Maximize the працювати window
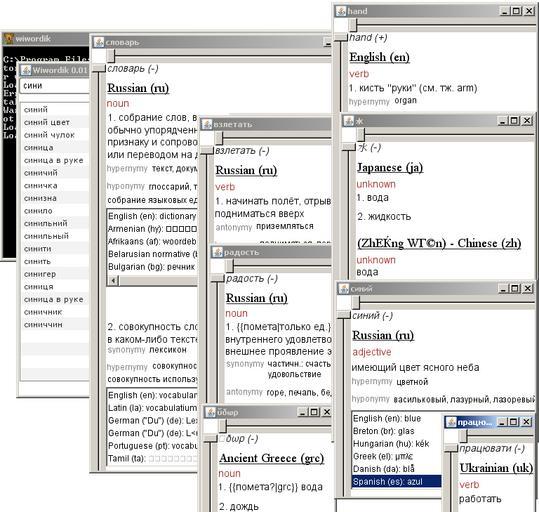 [513, 422]
